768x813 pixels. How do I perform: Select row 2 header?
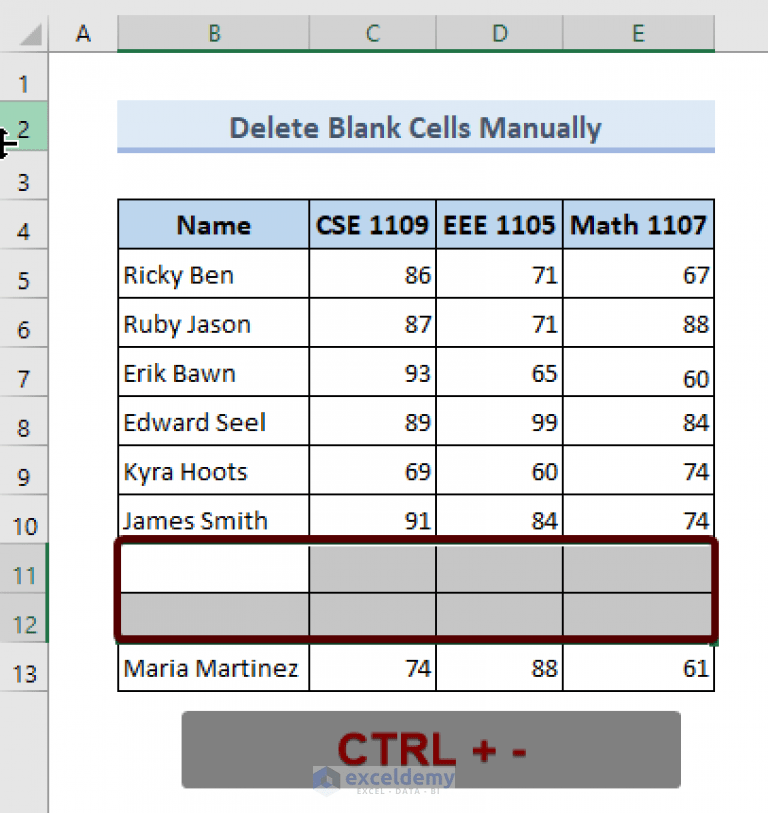pyautogui.click(x=24, y=126)
